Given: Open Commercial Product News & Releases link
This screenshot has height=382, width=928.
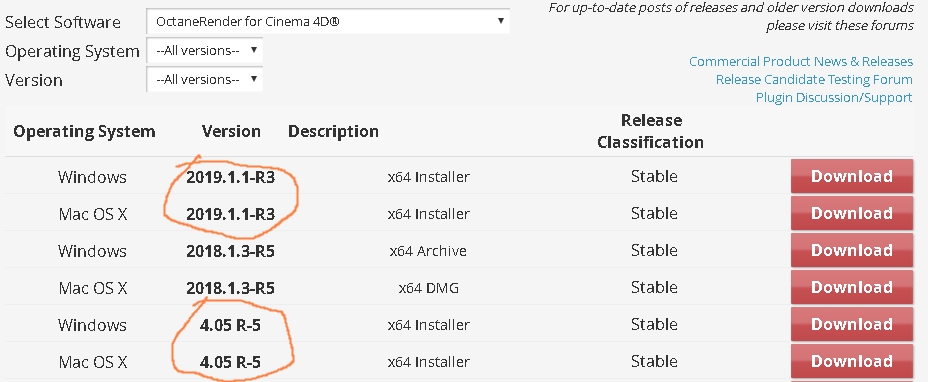Looking at the screenshot, I should (x=801, y=62).
